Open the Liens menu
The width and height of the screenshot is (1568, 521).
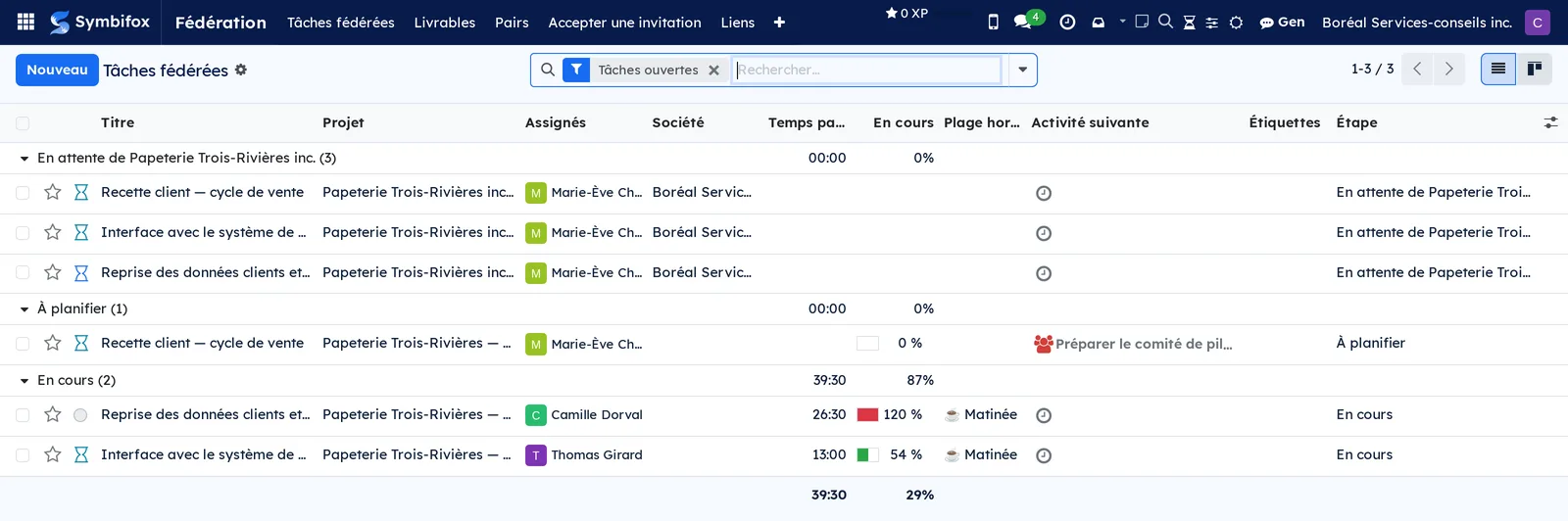point(738,23)
